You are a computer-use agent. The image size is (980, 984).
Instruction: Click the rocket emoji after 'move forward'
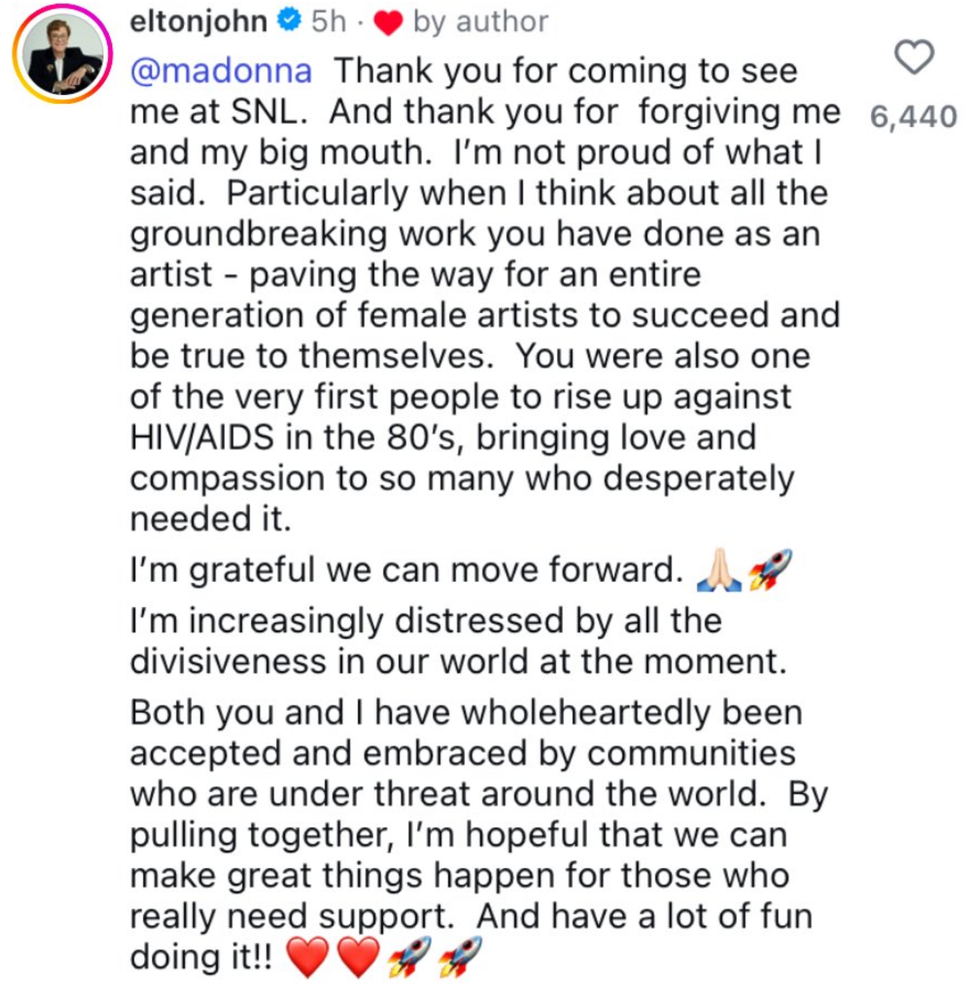(769, 570)
